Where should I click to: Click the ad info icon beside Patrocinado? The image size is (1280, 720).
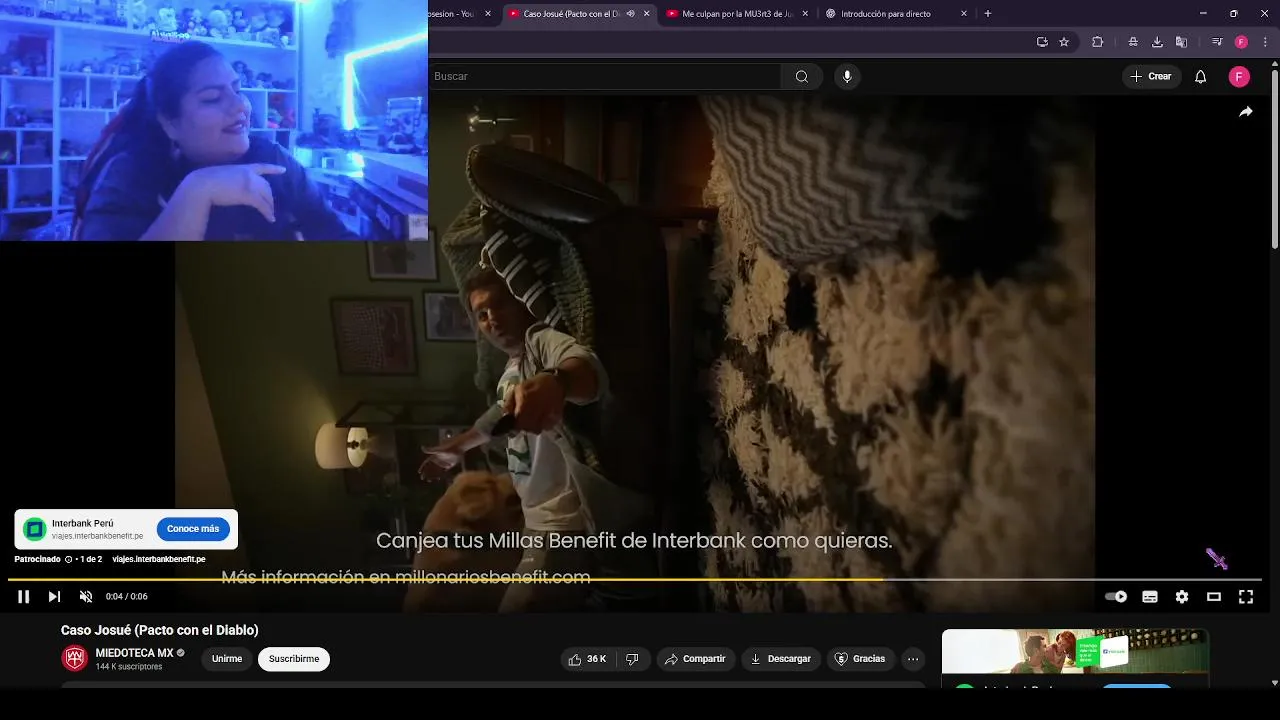[68, 559]
